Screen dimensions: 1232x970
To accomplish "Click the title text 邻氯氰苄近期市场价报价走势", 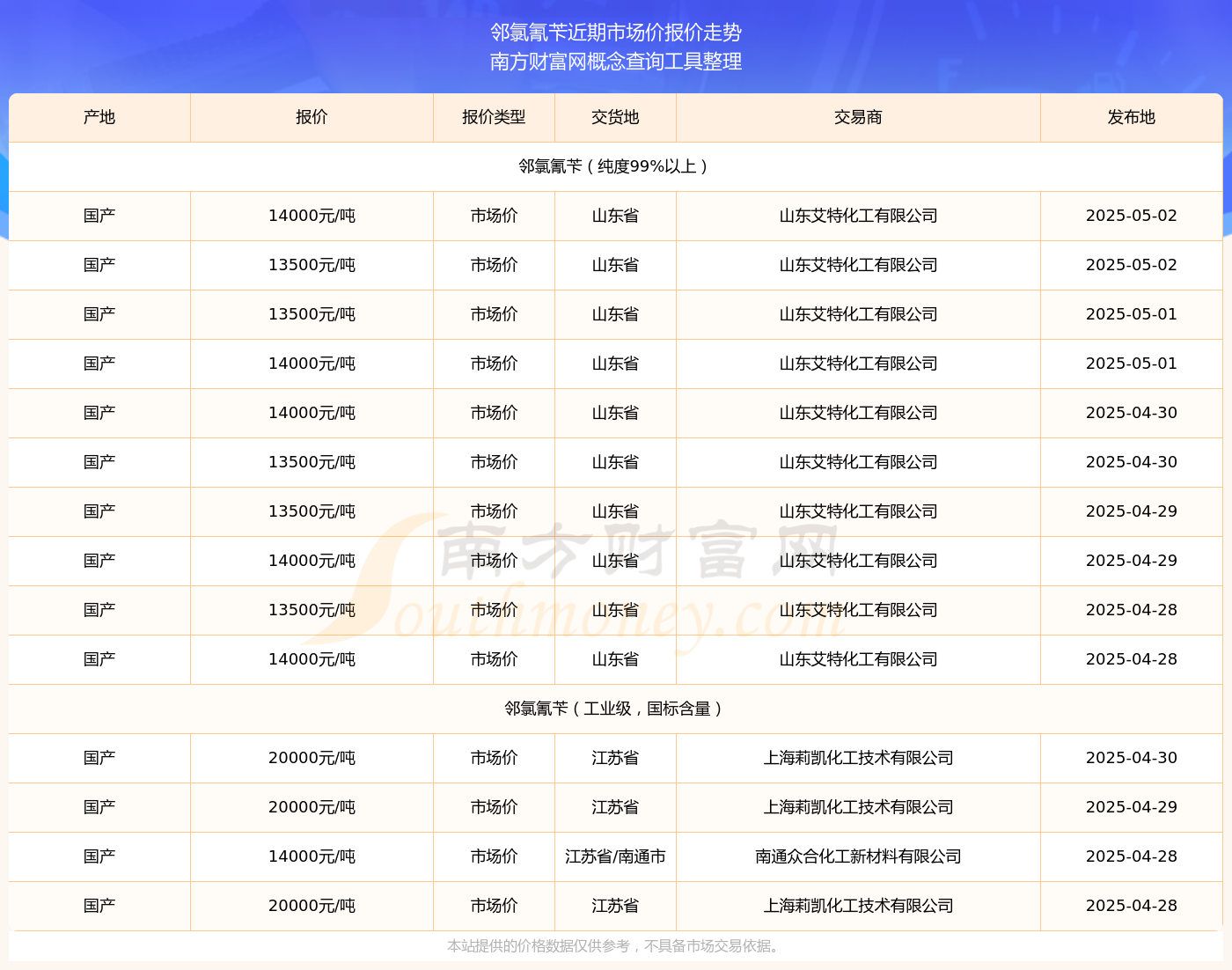I will tap(616, 33).
